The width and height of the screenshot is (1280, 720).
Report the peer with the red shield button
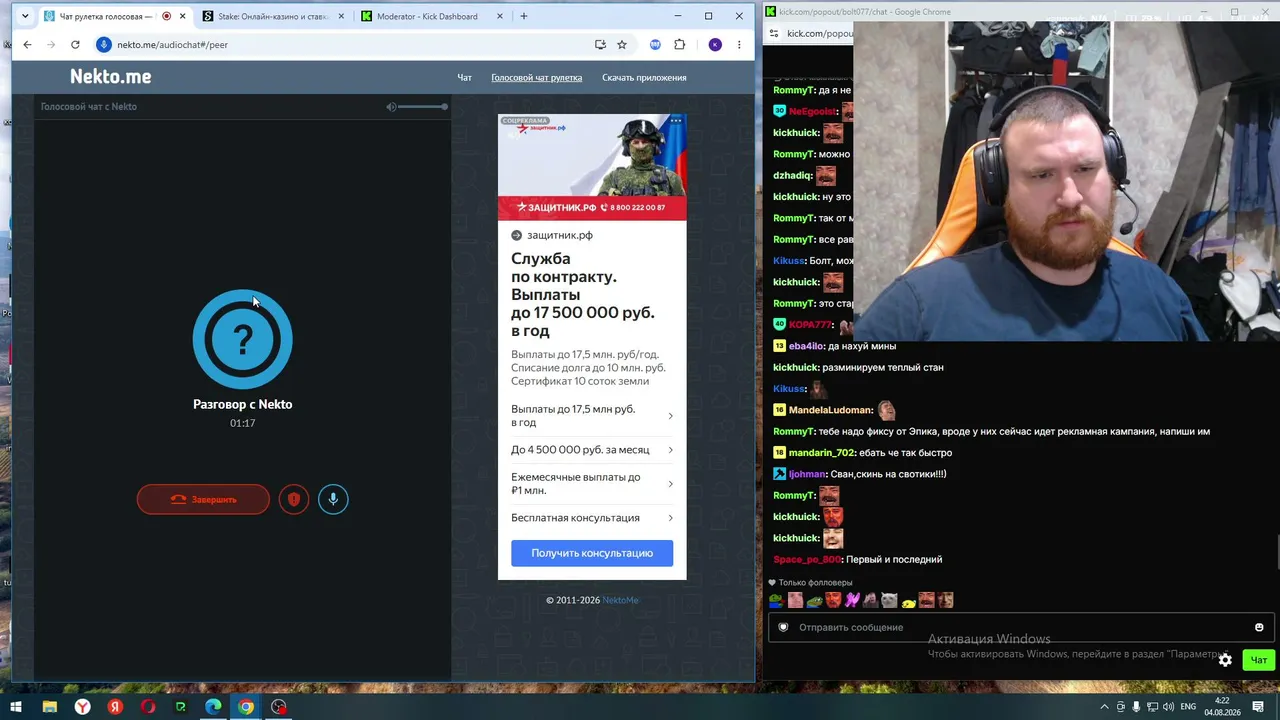click(294, 499)
